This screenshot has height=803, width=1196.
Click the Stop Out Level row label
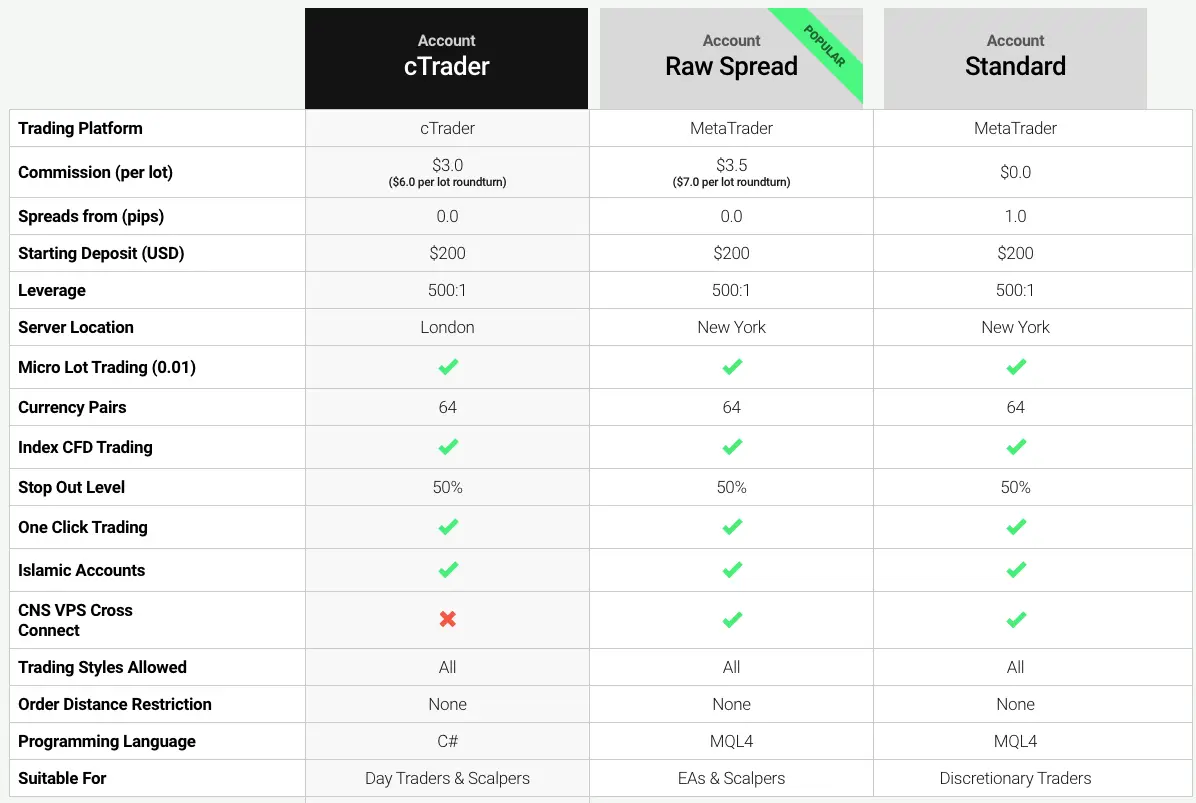[72, 487]
